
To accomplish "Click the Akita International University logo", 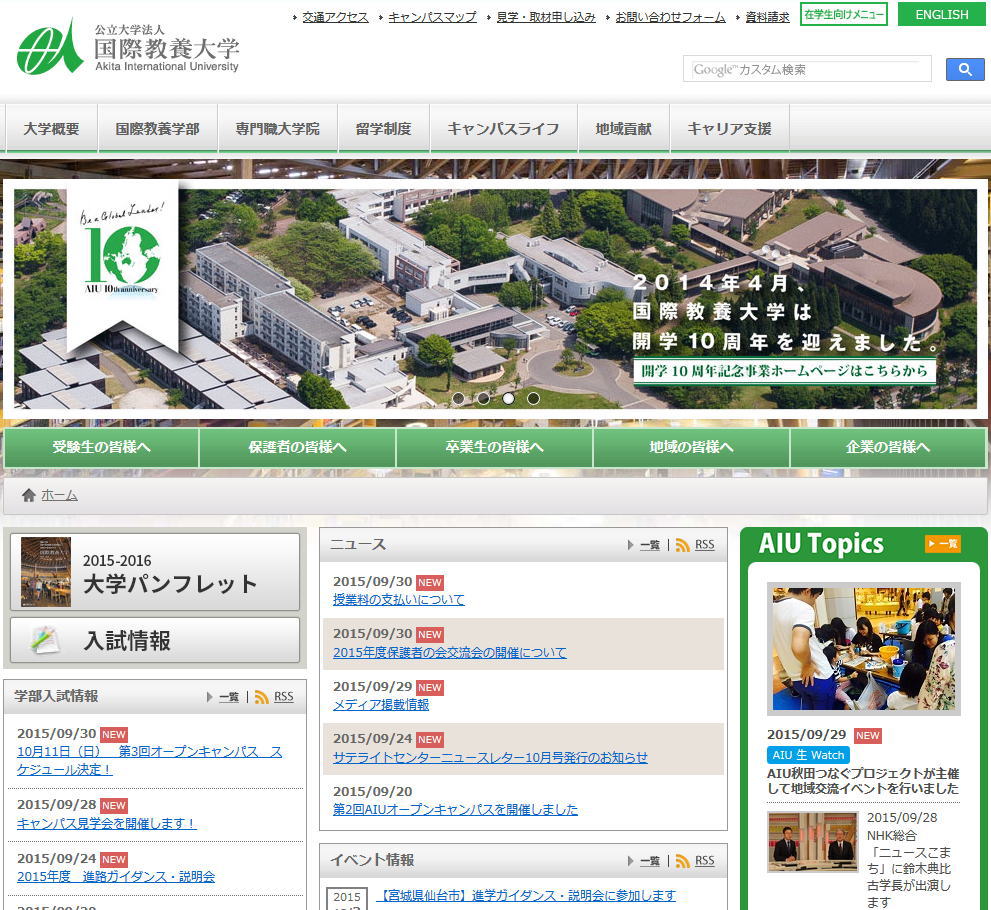I will click(128, 48).
